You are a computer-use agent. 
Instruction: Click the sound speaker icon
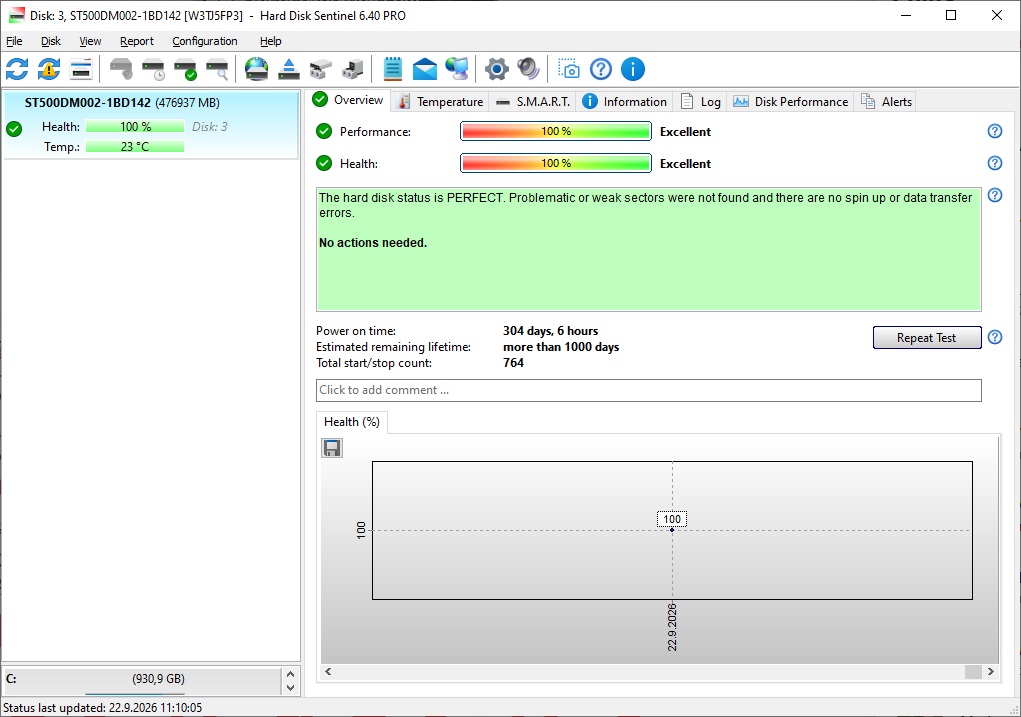[528, 69]
